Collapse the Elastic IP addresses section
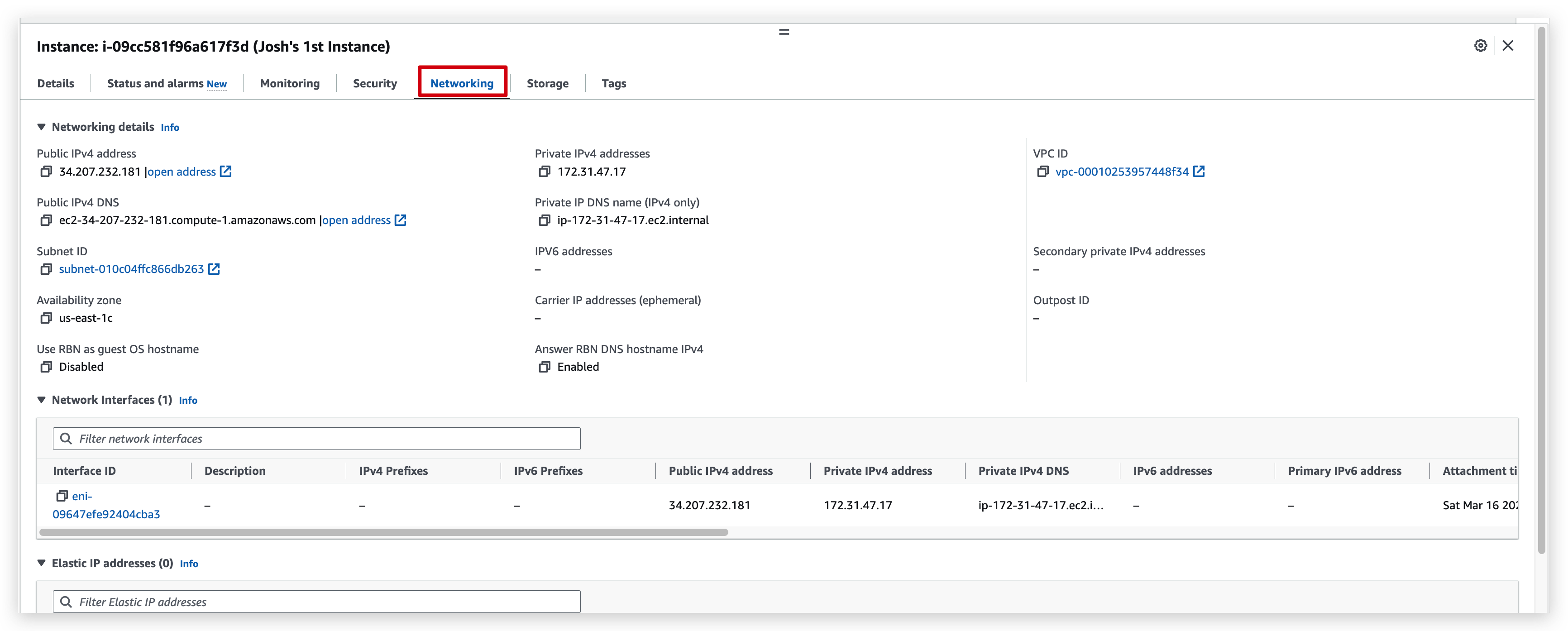 coord(41,564)
